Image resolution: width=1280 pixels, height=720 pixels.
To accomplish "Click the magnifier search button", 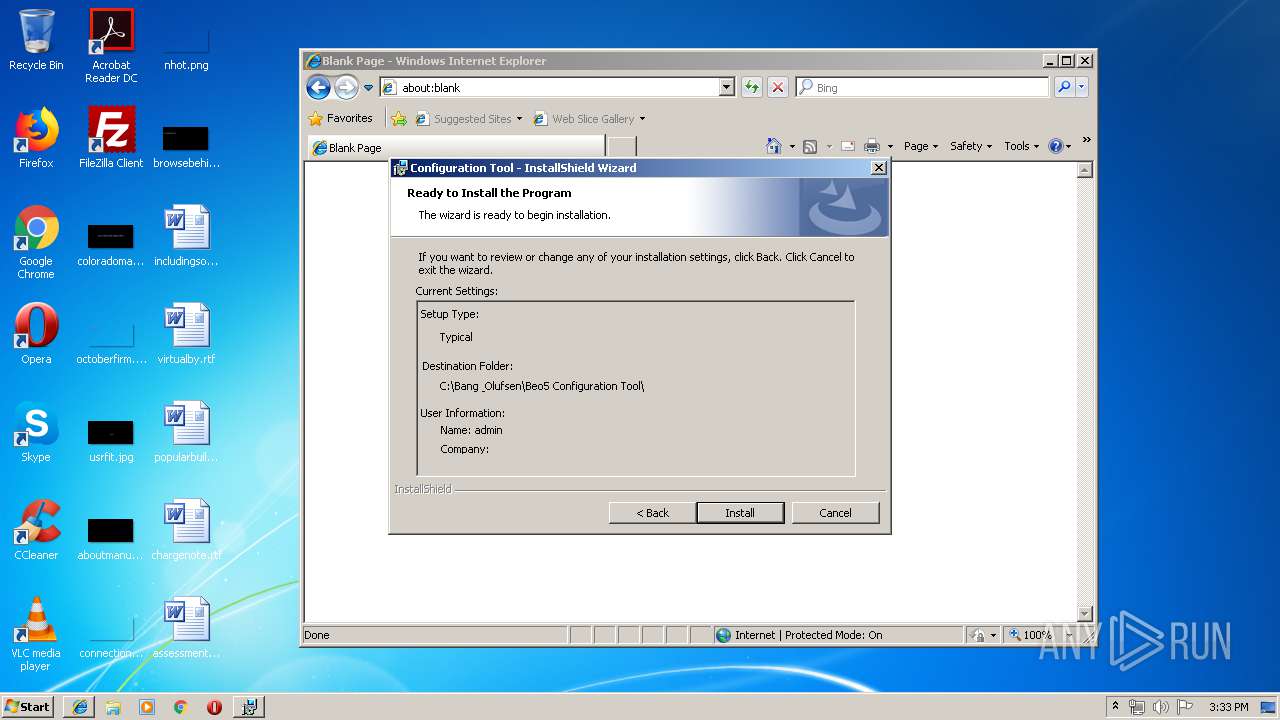I will pyautogui.click(x=1064, y=88).
